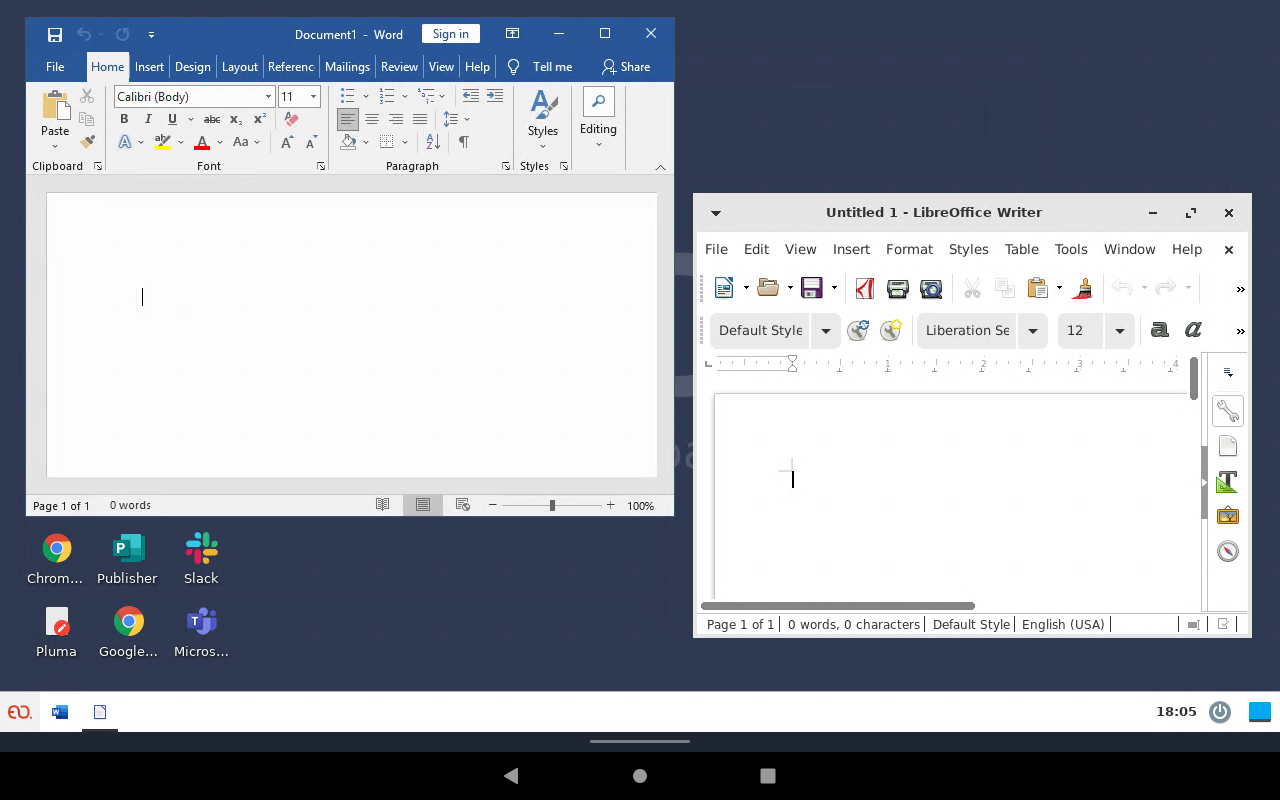Turn on center alignment in Word
The image size is (1280, 800).
pos(372,119)
